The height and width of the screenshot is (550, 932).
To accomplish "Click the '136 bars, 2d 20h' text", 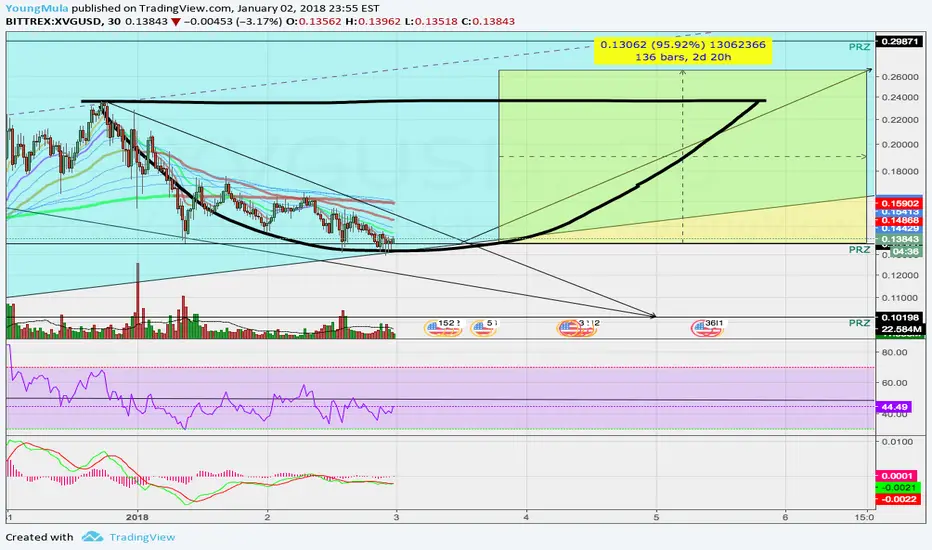I will [x=683, y=57].
